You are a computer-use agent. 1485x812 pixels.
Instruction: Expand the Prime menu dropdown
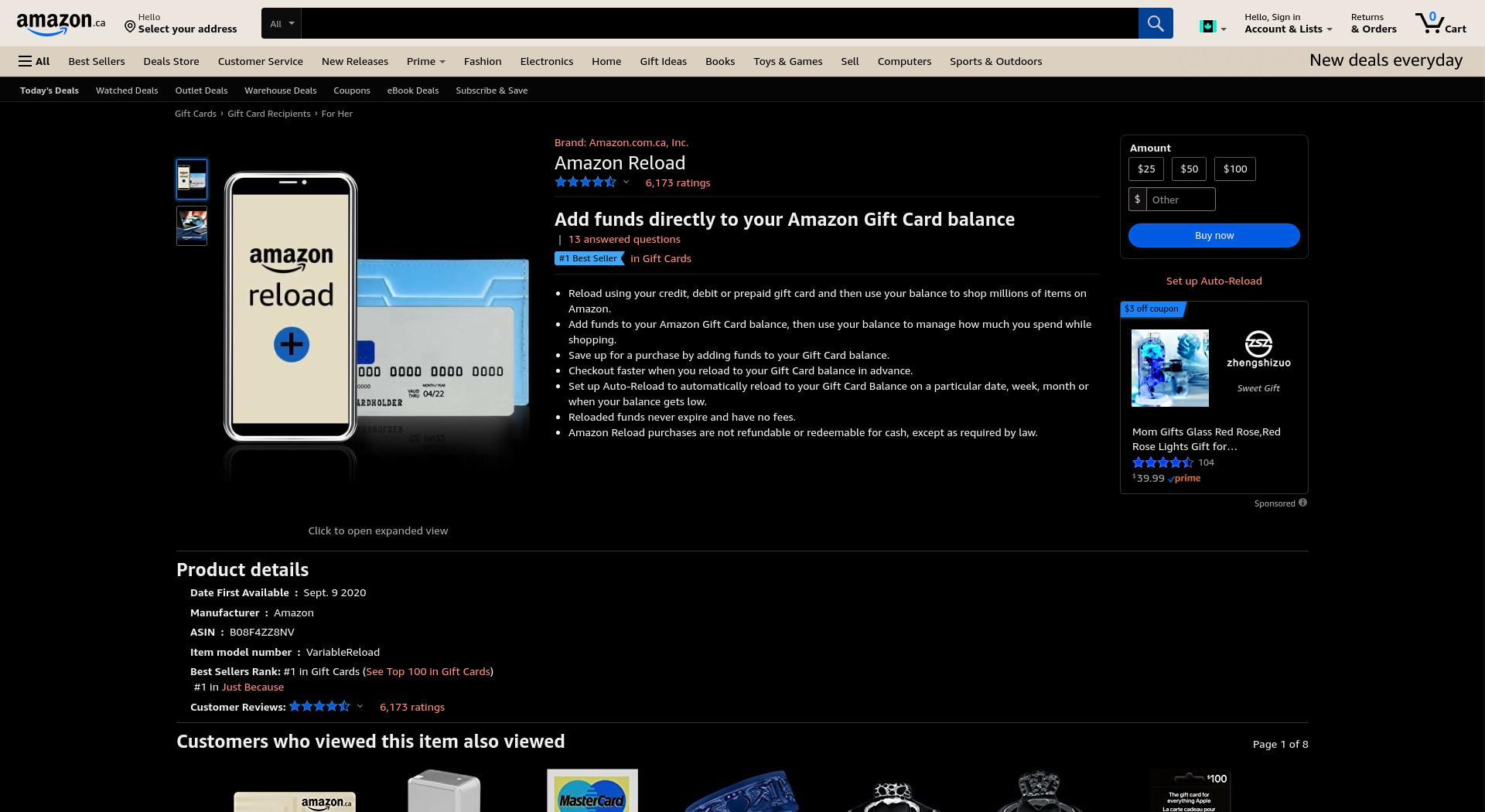[x=425, y=61]
